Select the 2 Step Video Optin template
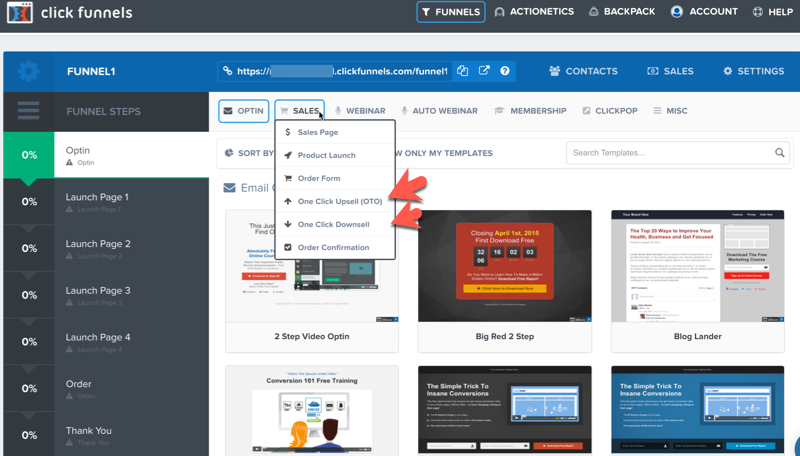The image size is (800, 456). pyautogui.click(x=312, y=281)
